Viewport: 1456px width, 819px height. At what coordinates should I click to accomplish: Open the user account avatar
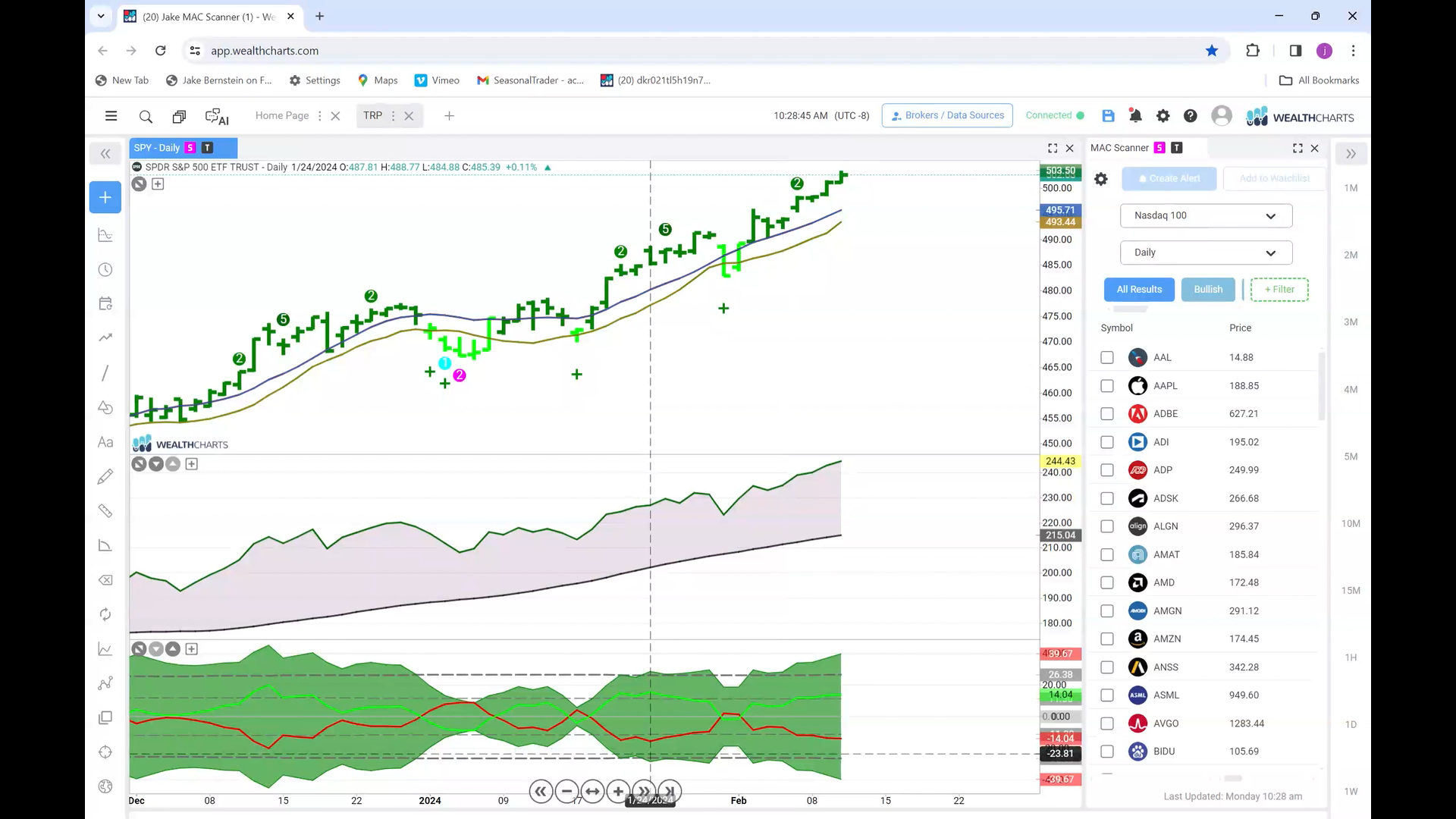(x=1222, y=115)
